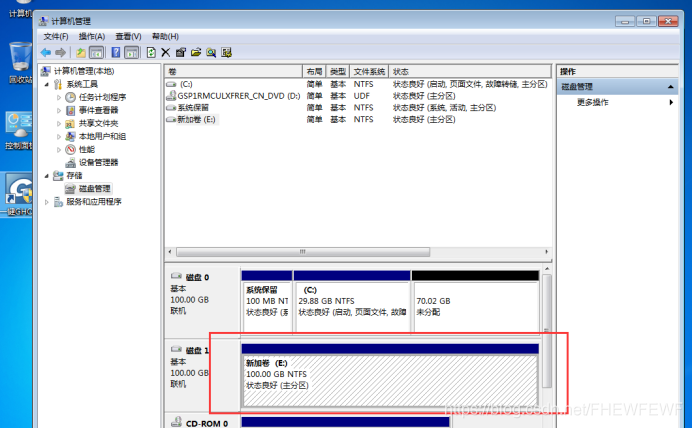Select 事件查看器 icon in tree

point(70,110)
